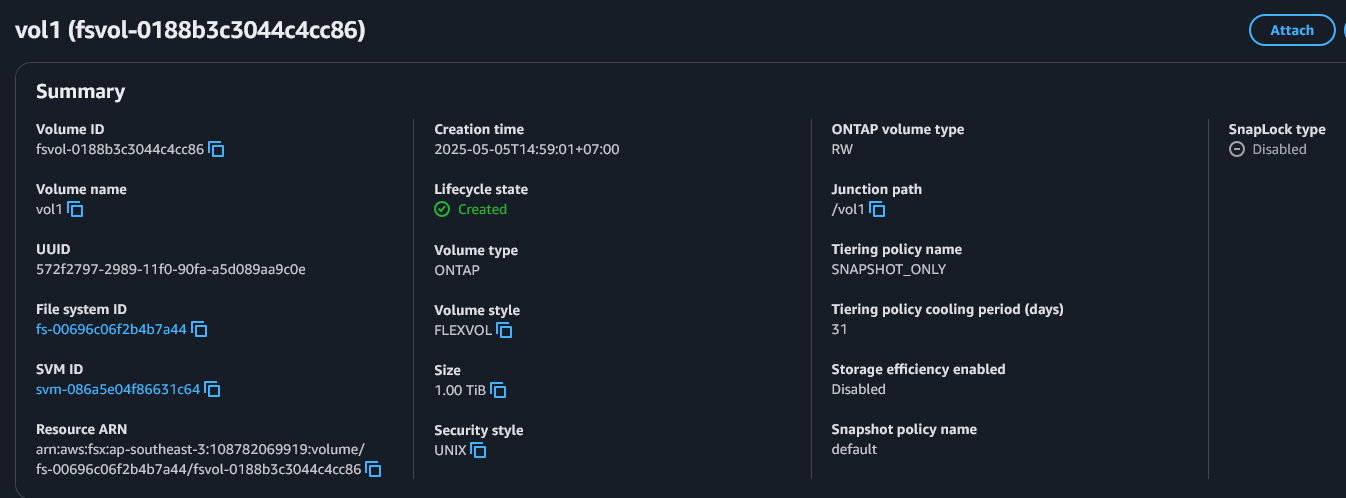Screen dimensions: 1346x498
Task: Click the Summary panel heading
Action: pos(80,92)
